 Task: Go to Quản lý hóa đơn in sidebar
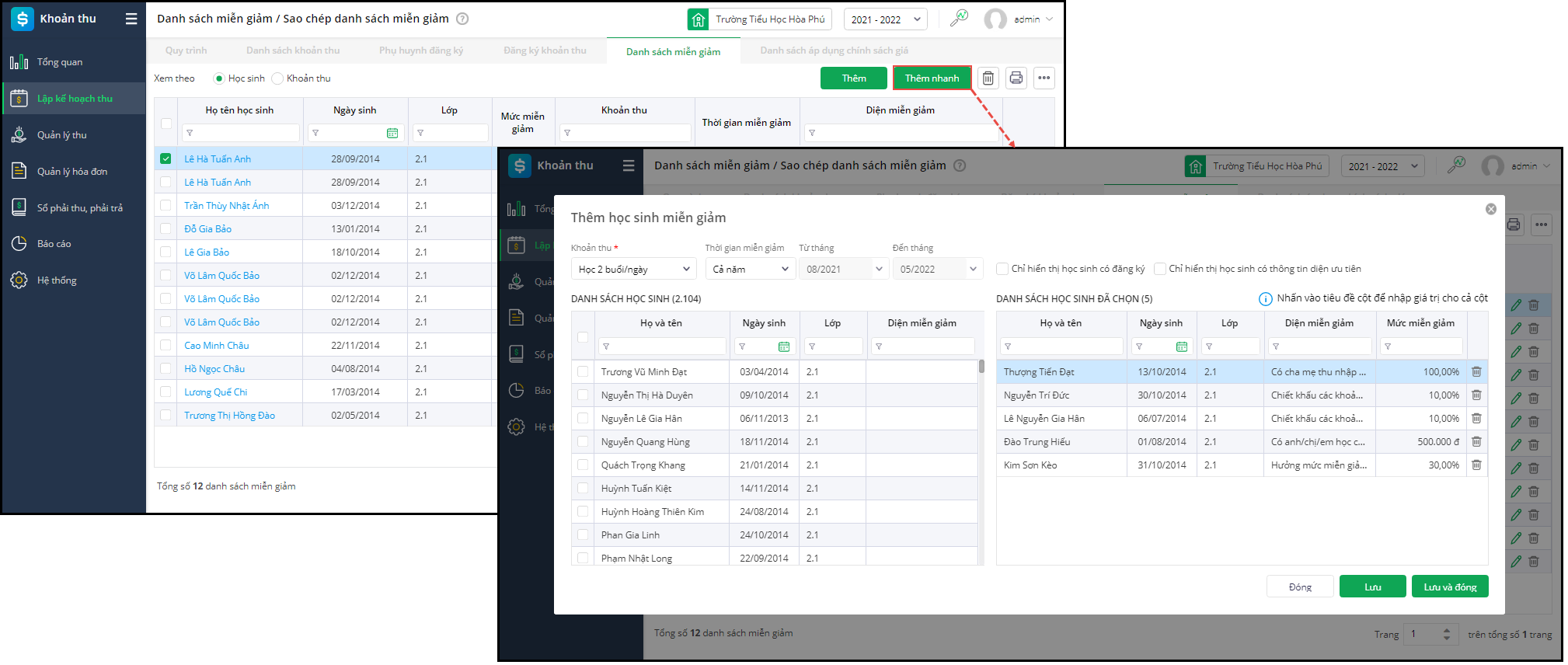72,172
